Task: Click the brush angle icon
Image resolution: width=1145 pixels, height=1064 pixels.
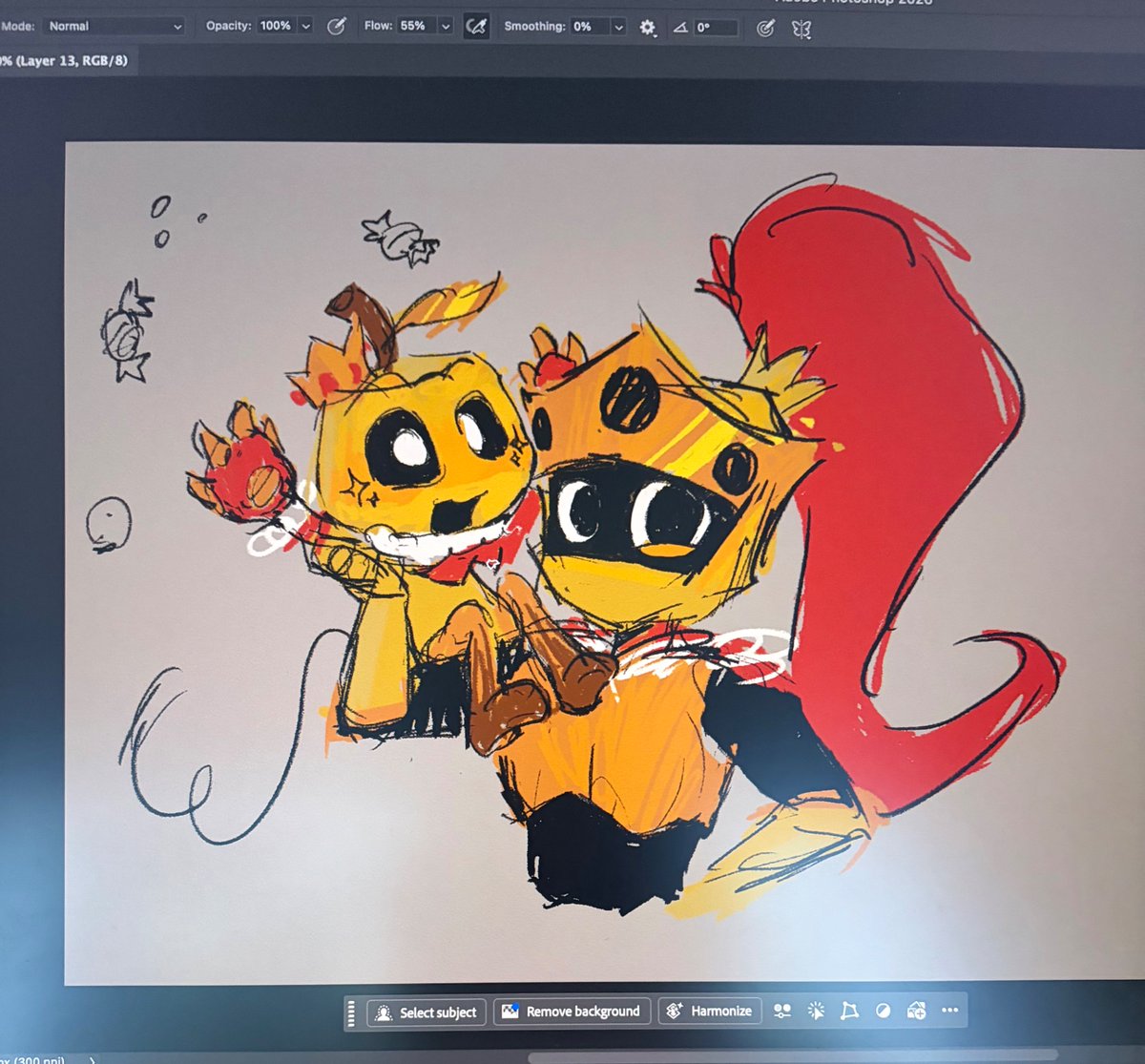Action: click(680, 28)
